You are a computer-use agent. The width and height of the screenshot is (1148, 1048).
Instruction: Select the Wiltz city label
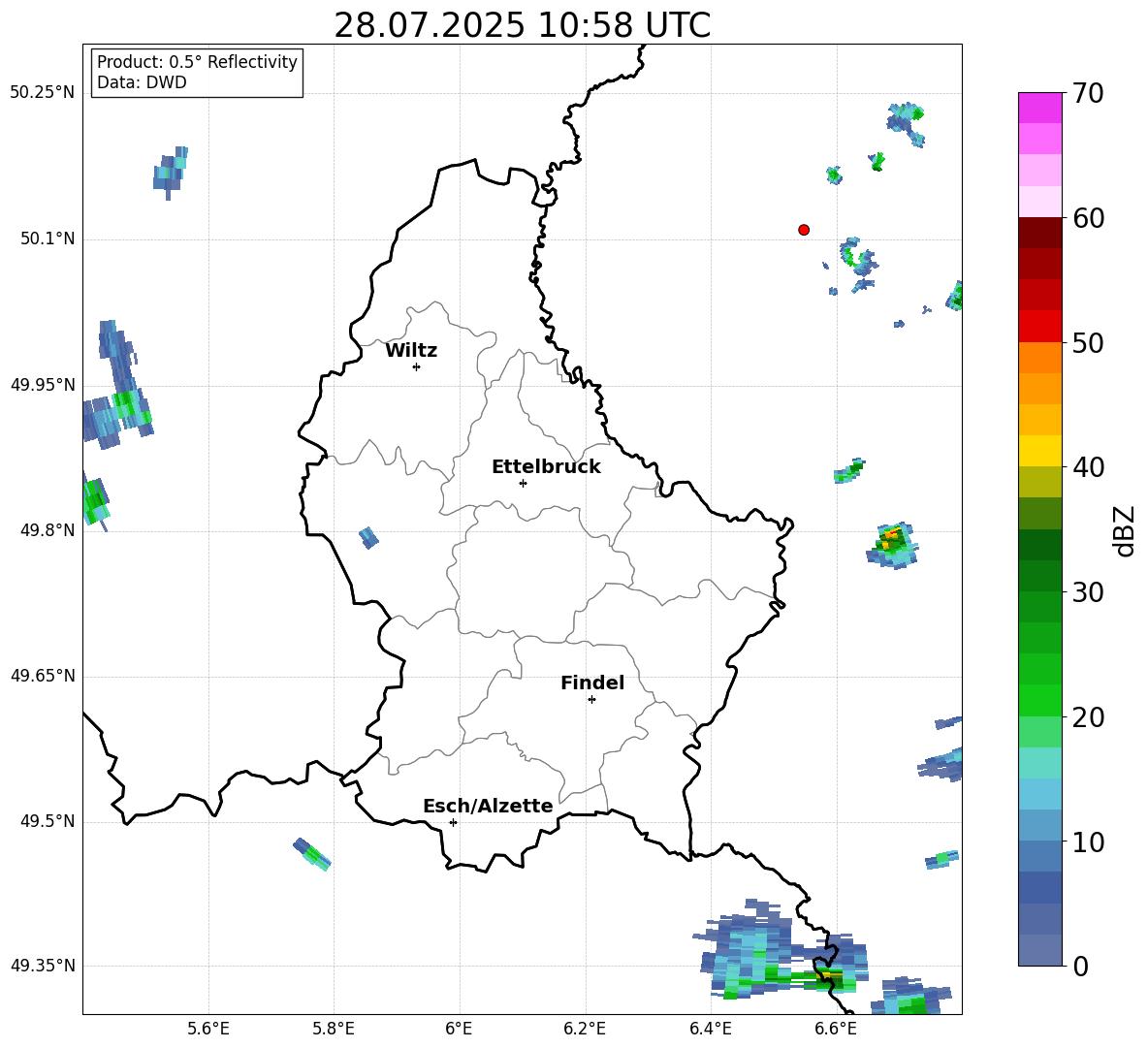(x=411, y=351)
